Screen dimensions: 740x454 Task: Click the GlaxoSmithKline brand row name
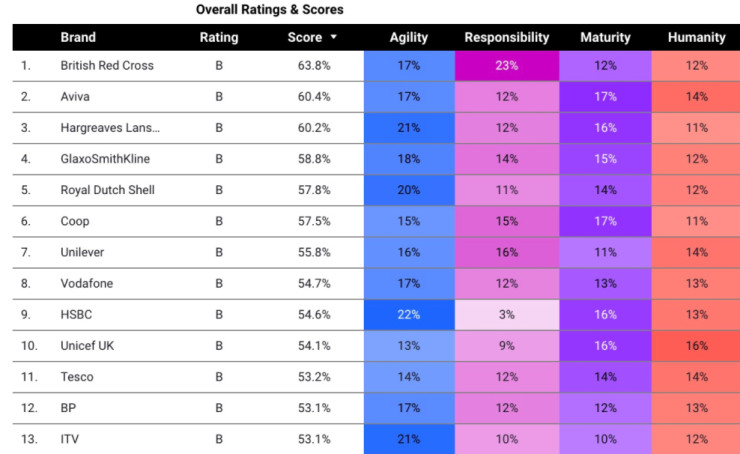click(x=107, y=159)
